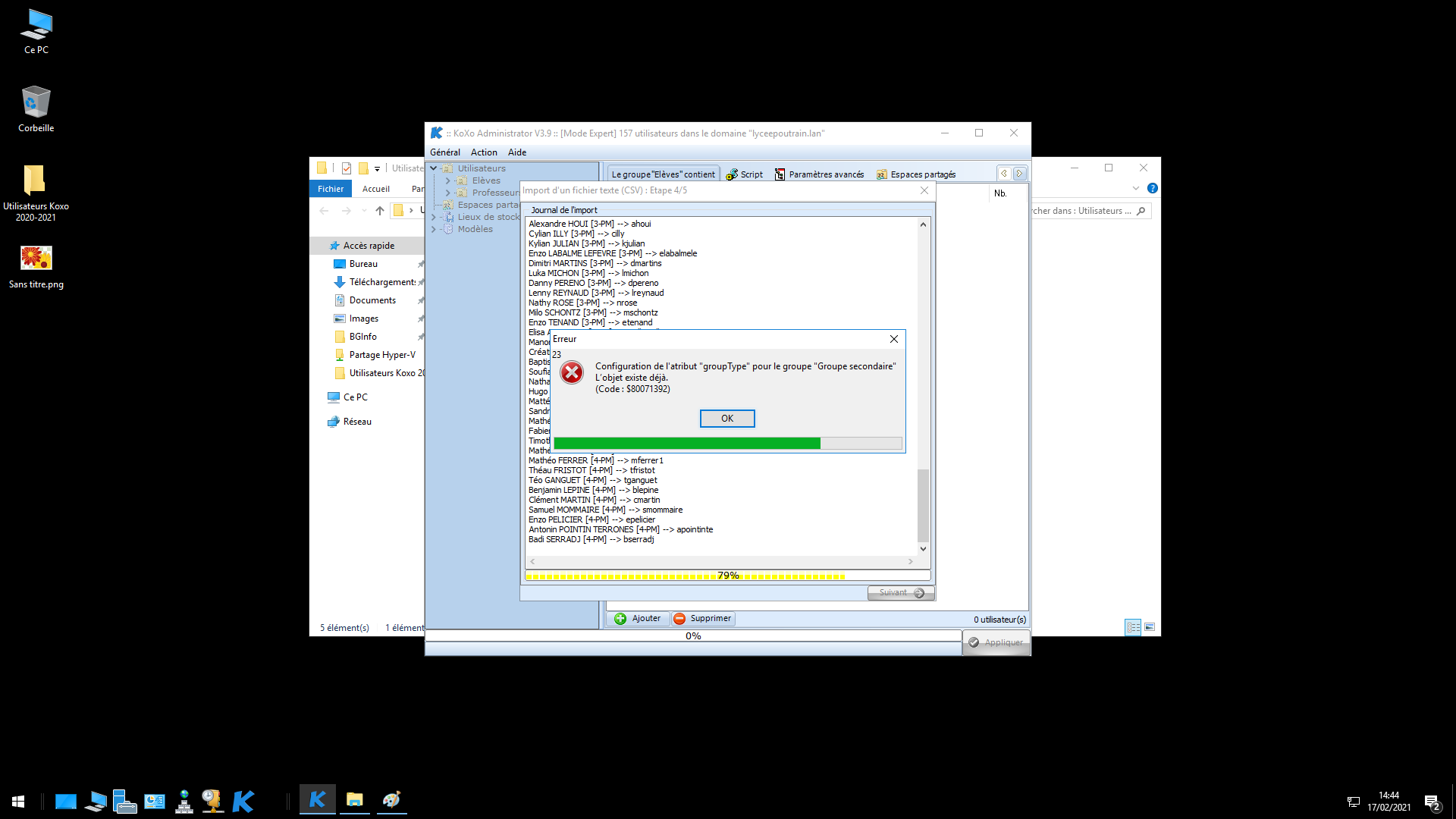
Task: Click the 0% progress bar in KoXo main window
Action: coord(693,636)
